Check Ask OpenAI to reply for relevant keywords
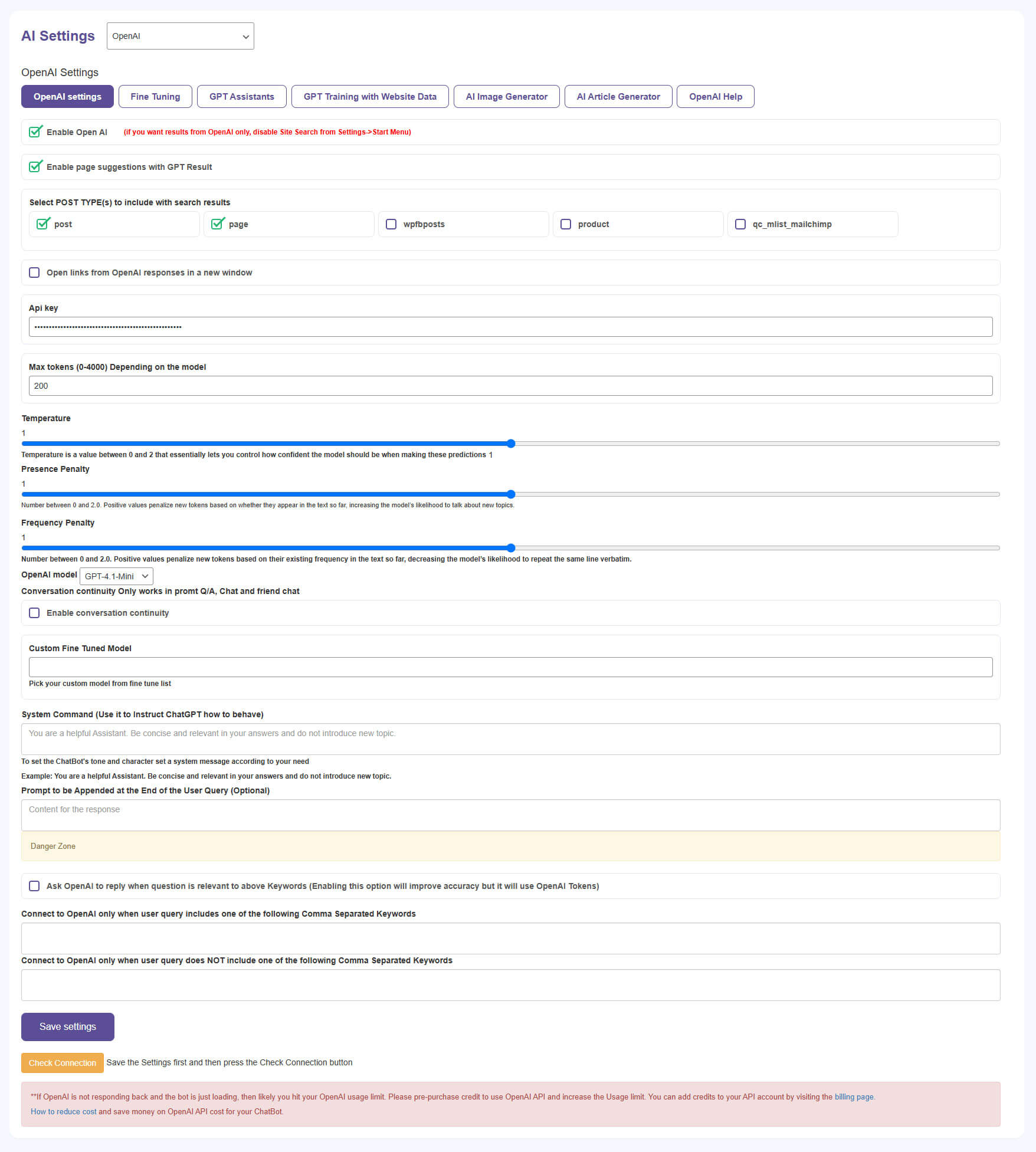 click(34, 885)
